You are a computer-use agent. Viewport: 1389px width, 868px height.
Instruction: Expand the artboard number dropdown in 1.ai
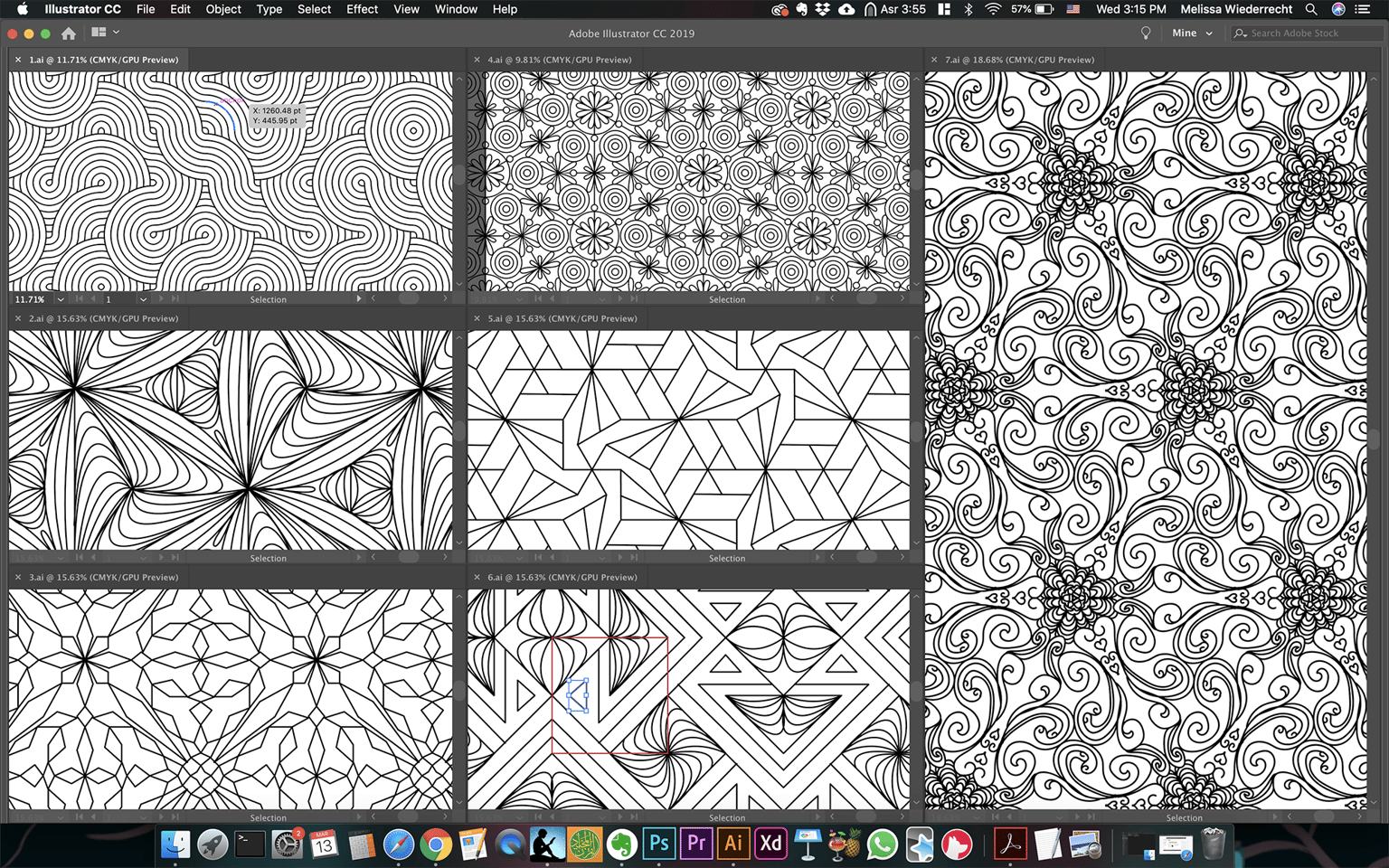[143, 299]
